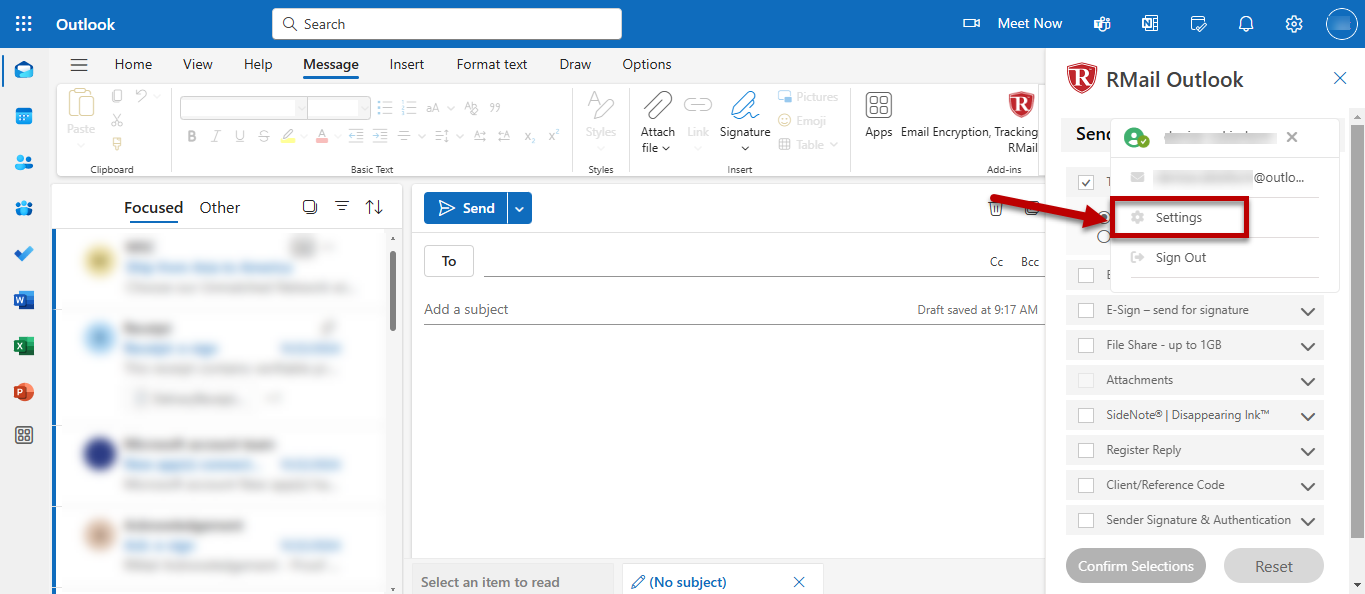
Task: Open notifications bell icon
Action: click(x=1246, y=24)
